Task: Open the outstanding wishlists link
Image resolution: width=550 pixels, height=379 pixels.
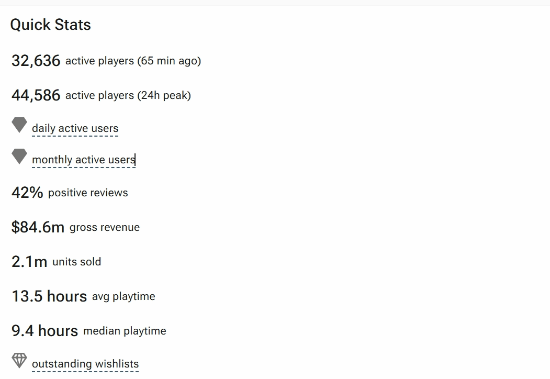Action: [x=85, y=364]
